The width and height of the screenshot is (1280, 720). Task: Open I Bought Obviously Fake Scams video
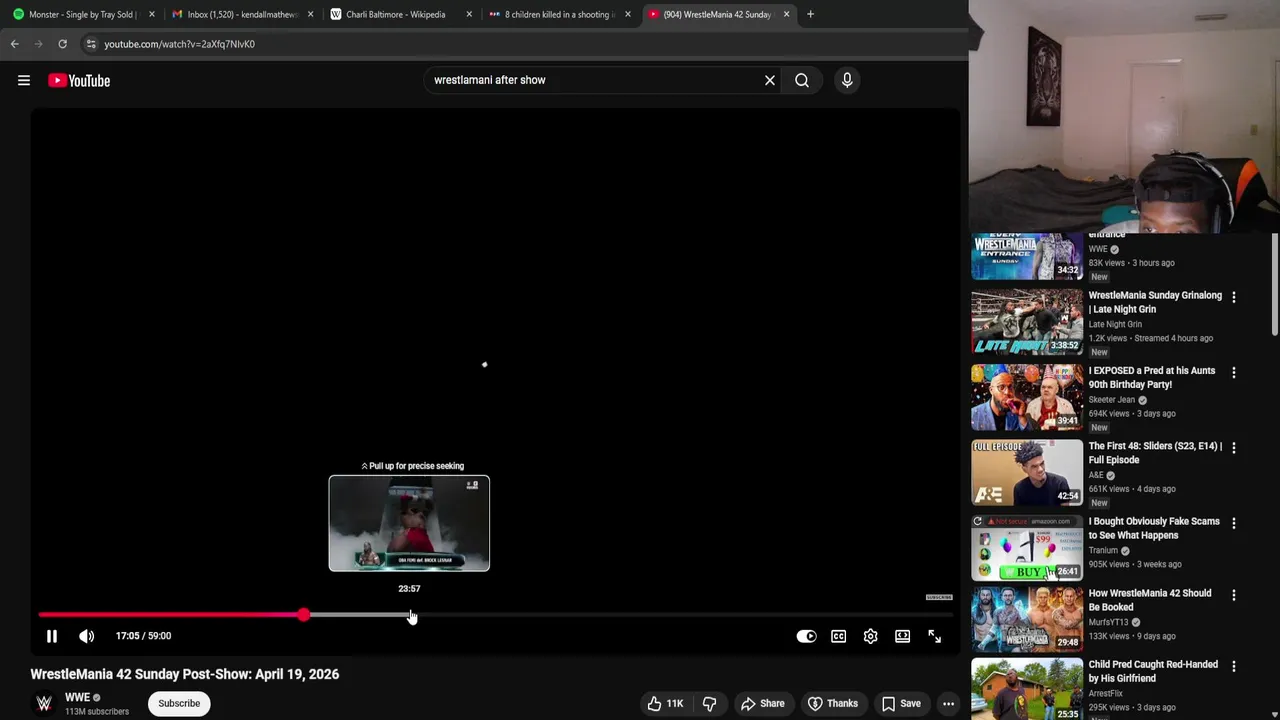[x=1154, y=528]
